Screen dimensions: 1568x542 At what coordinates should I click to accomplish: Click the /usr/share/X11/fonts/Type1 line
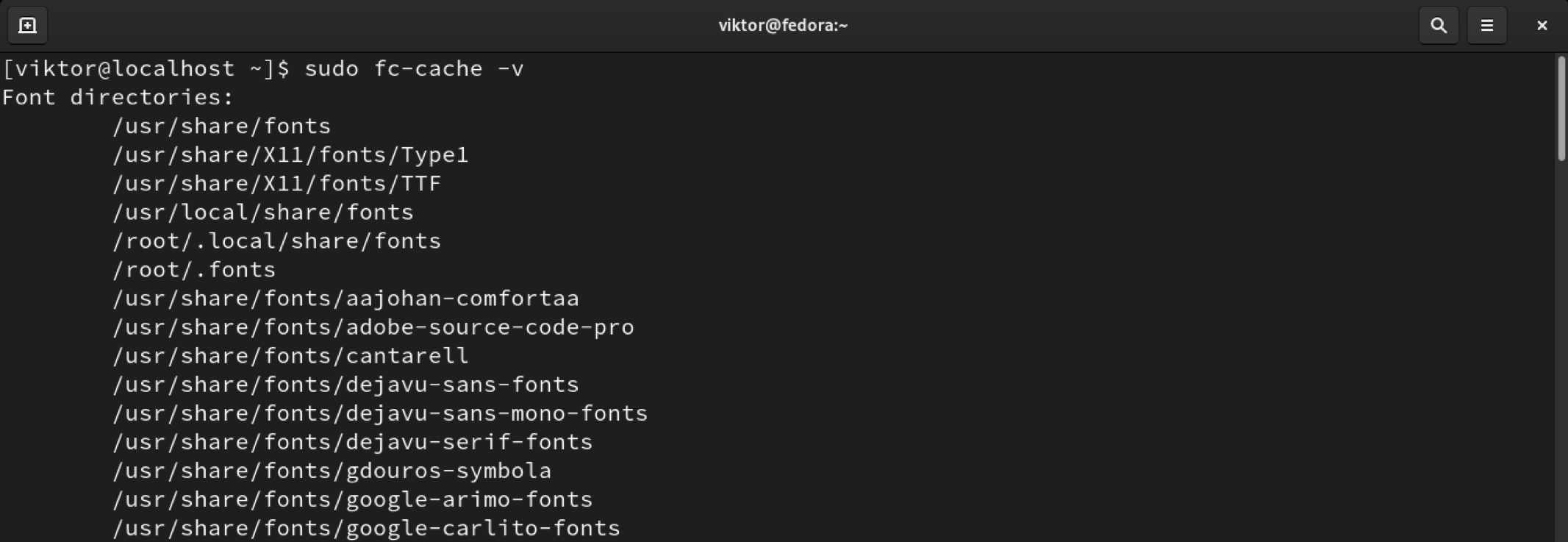pos(290,155)
